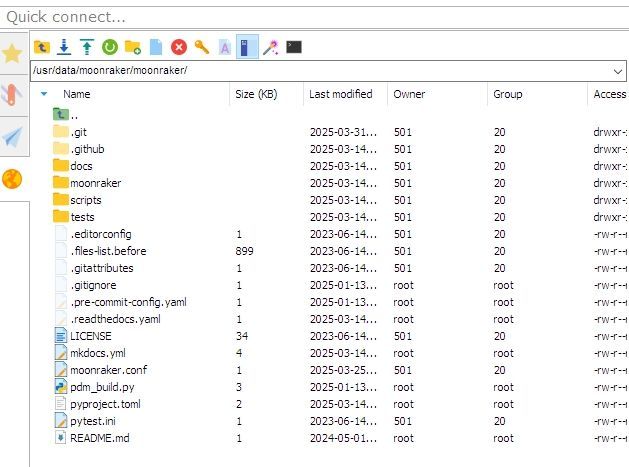Viewport: 629px width, 467px height.
Task: Sort by Size (KB) column header
Action: 256,94
